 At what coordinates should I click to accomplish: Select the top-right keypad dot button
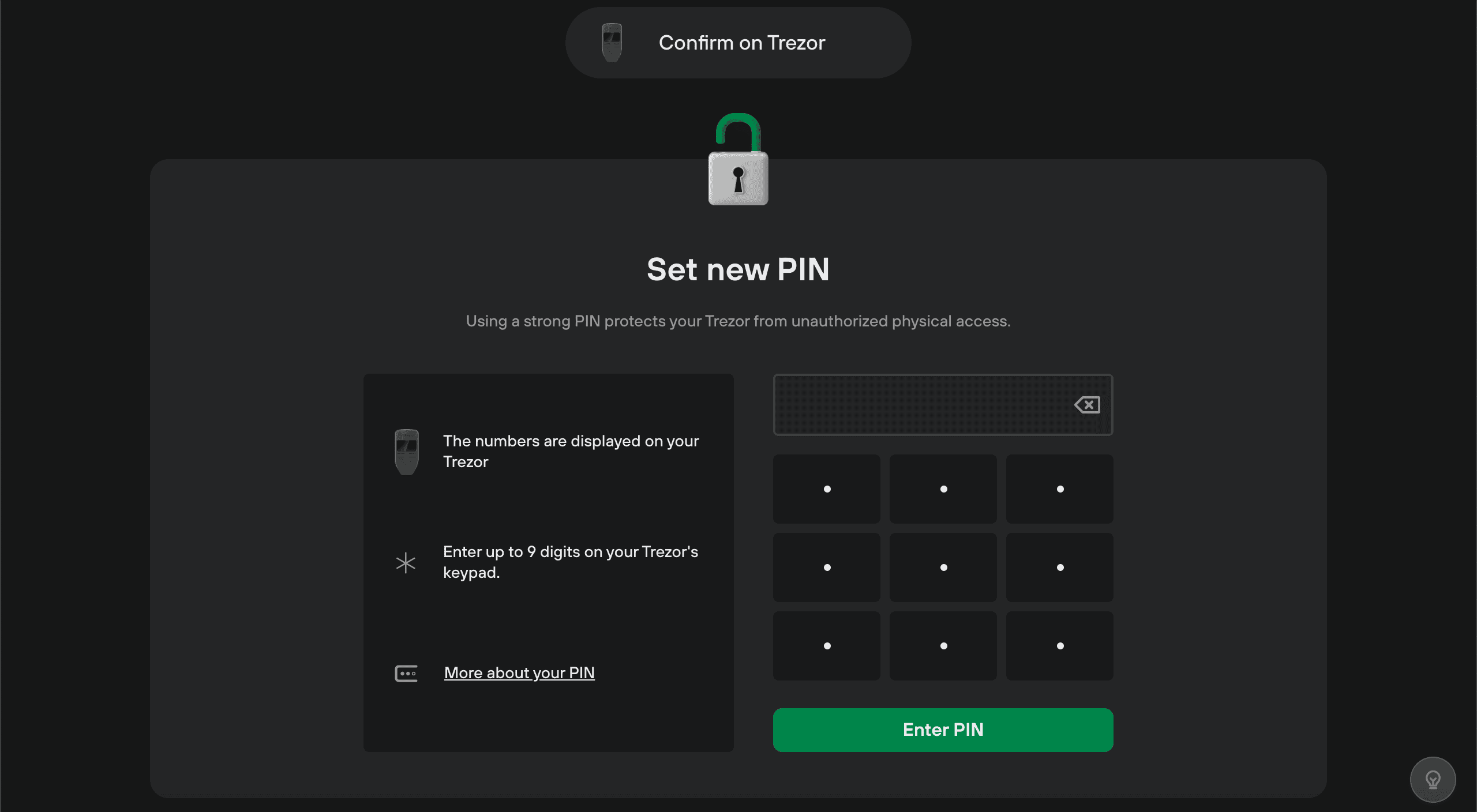pyautogui.click(x=1060, y=489)
